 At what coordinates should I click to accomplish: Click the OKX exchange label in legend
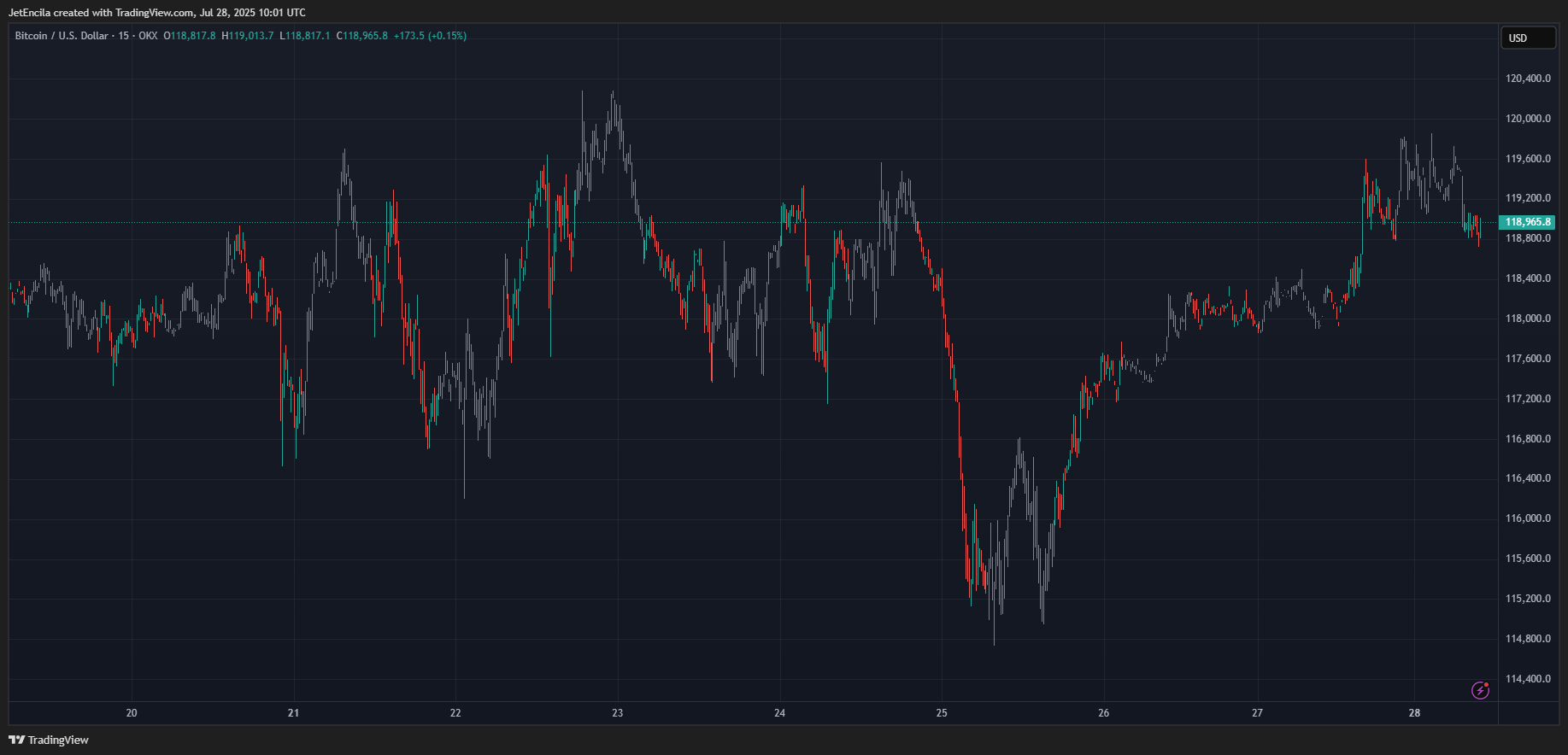[x=148, y=36]
